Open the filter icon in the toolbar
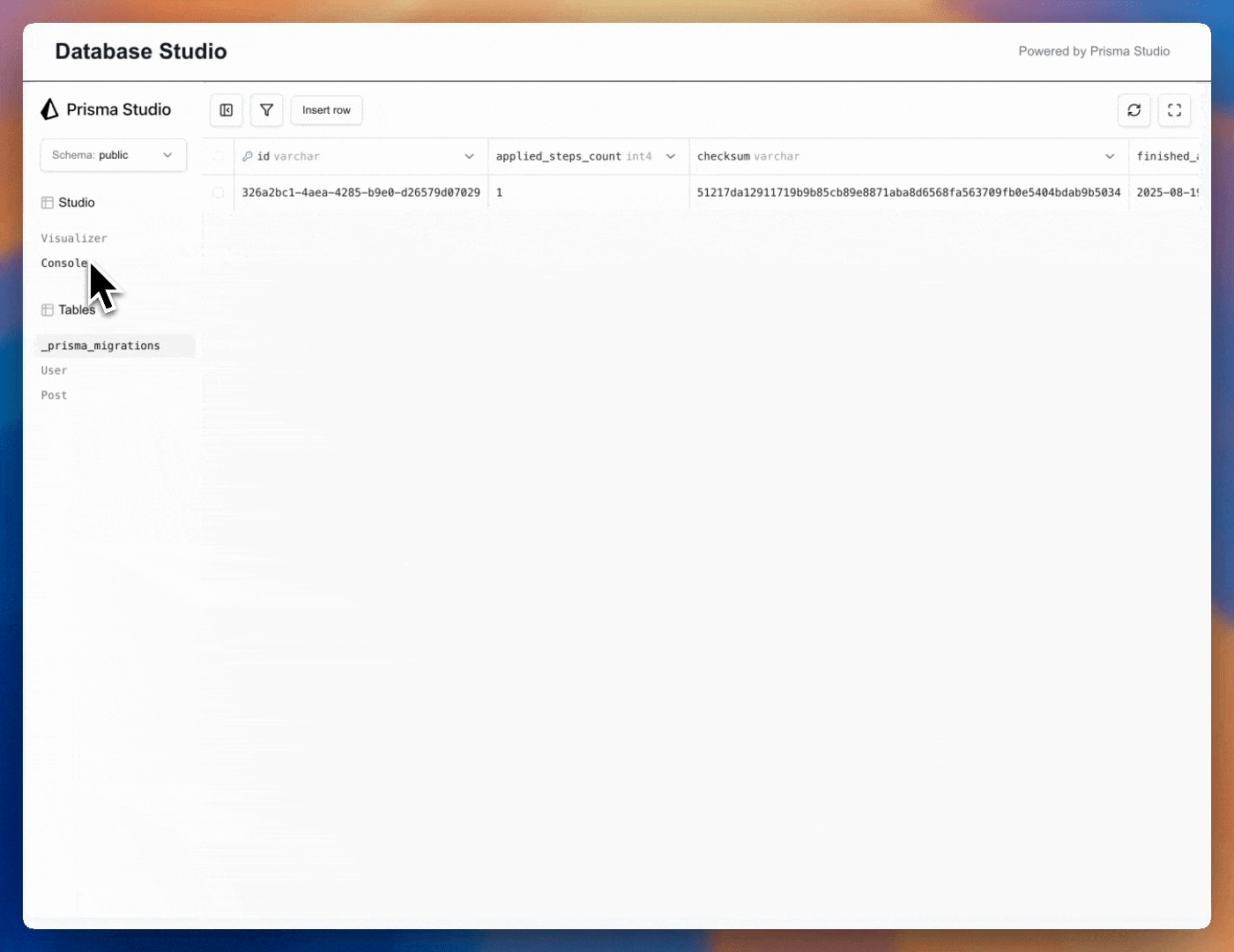Viewport: 1234px width, 952px height. 266,110
